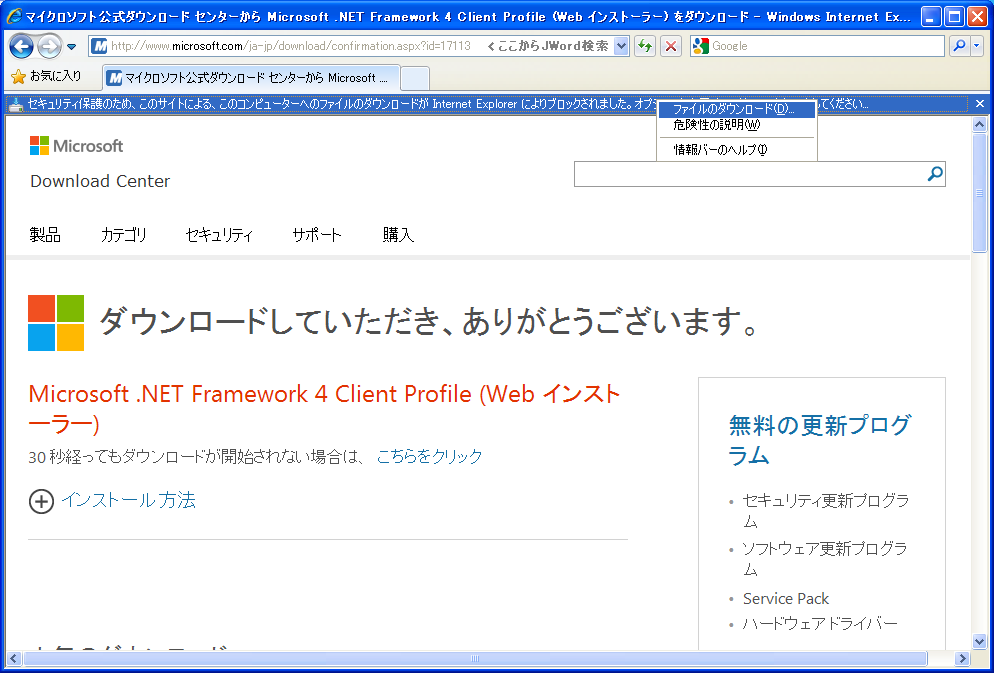Open the recent pages dropdown next to Forward
Image resolution: width=994 pixels, height=673 pixels.
tap(71, 46)
